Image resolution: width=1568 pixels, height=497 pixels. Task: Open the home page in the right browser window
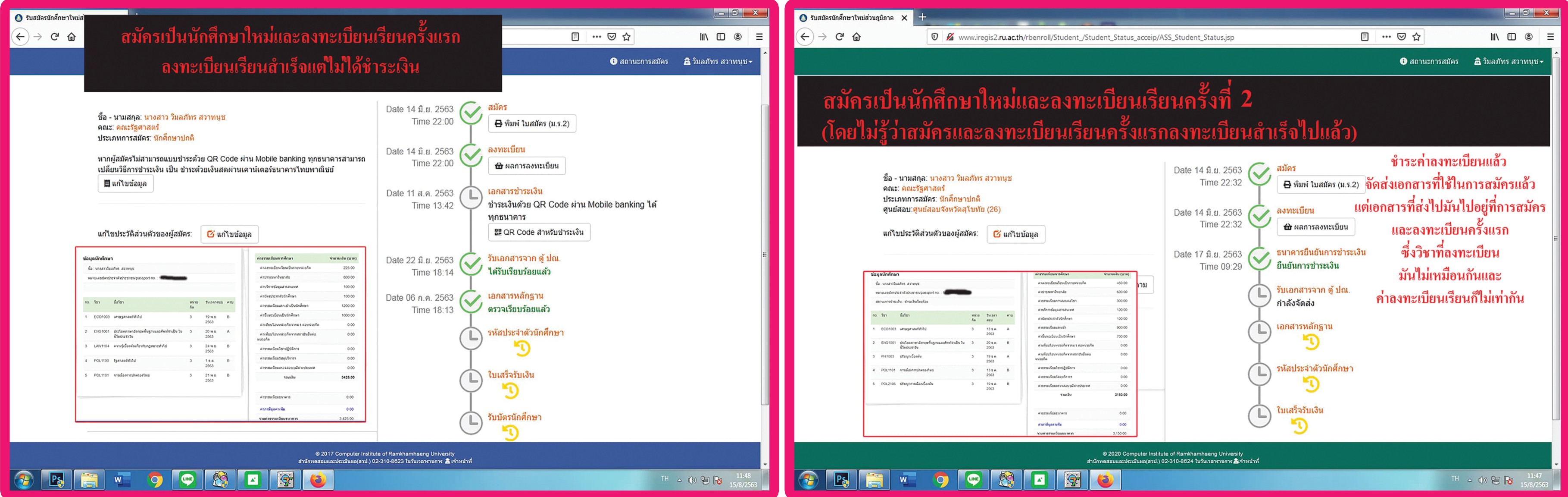point(856,37)
